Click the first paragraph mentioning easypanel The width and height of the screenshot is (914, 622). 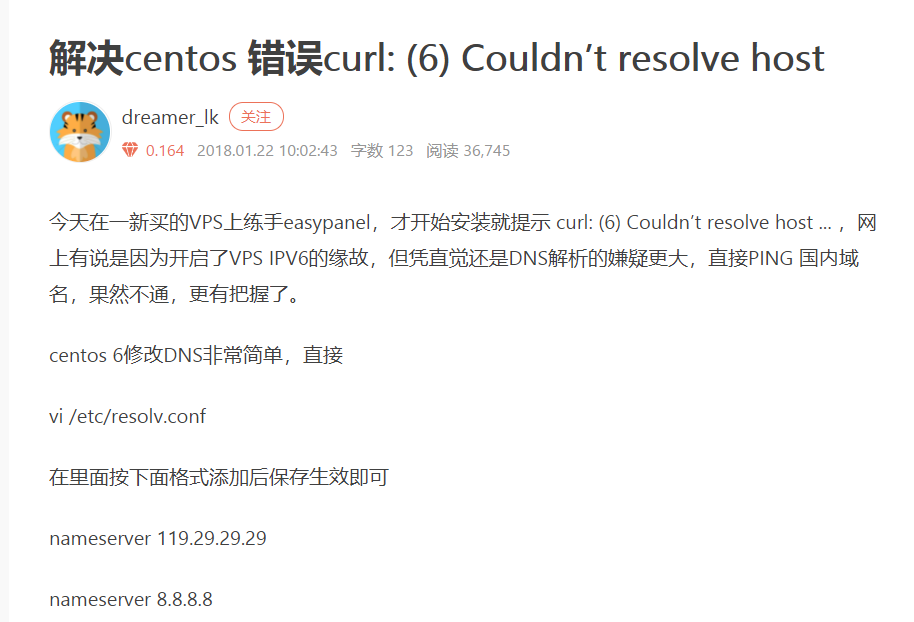point(463,258)
